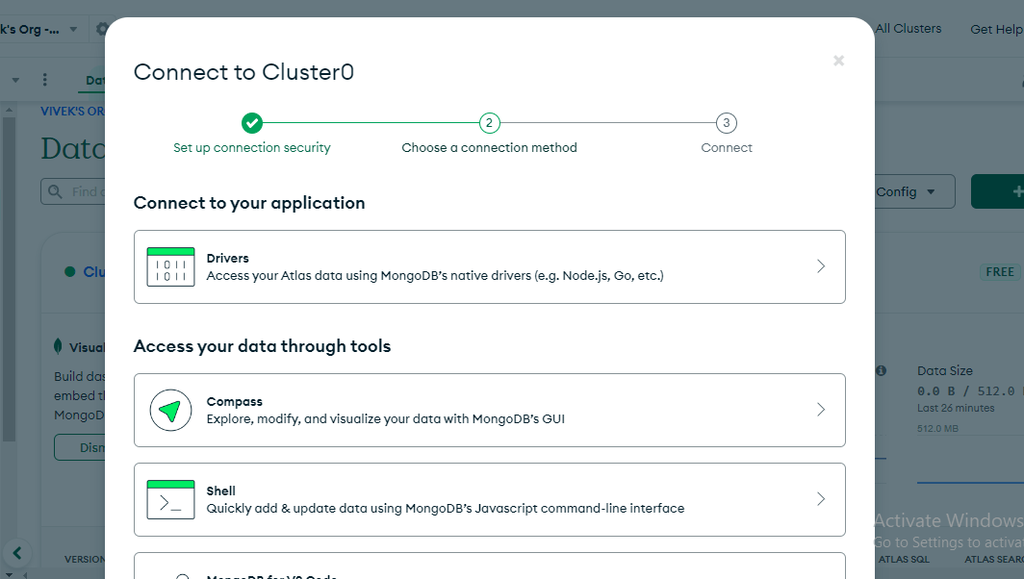This screenshot has height=579, width=1024.
Task: Click the search magnifier in Find field
Action: coord(55,192)
